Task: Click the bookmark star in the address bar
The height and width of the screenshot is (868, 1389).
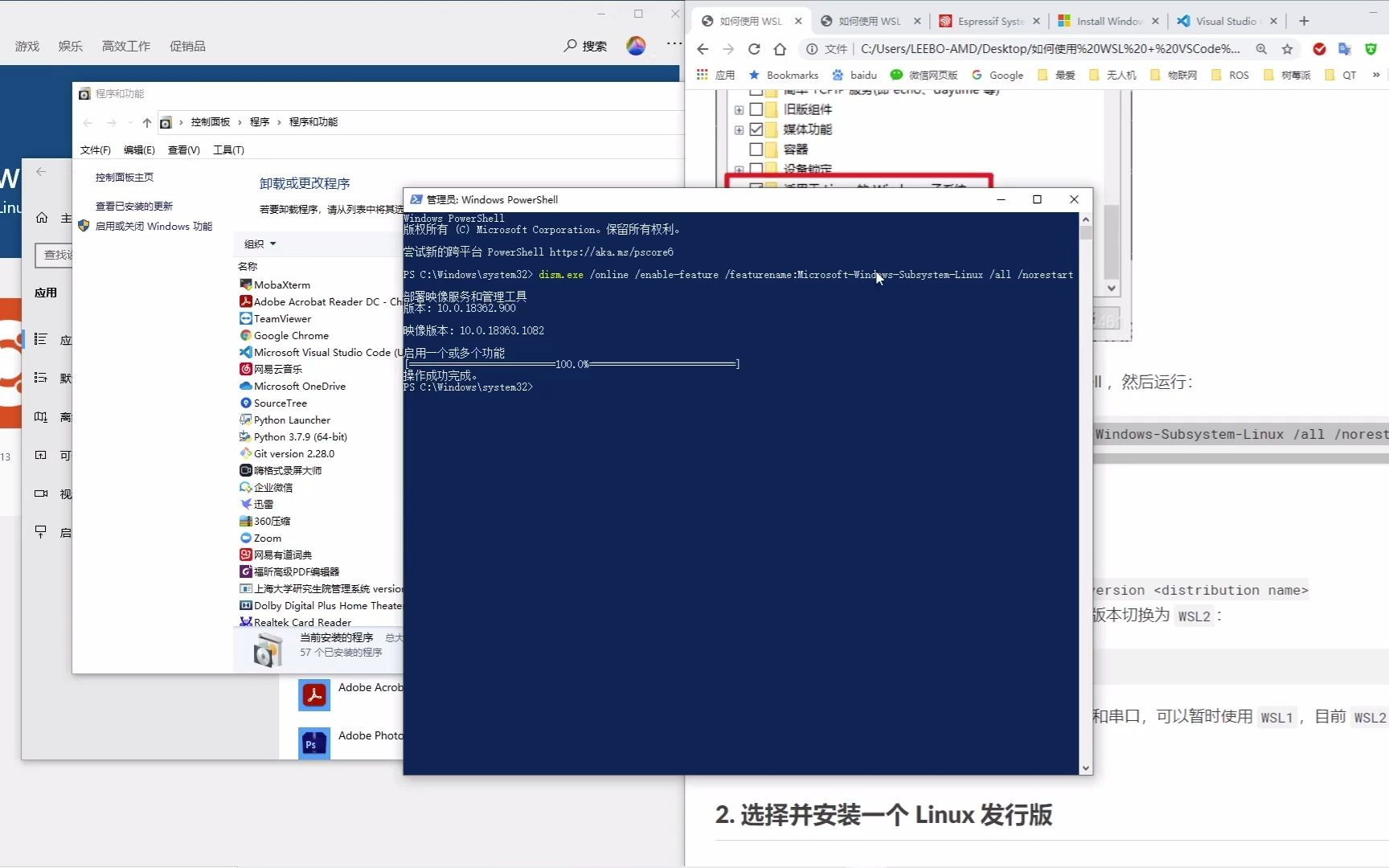Action: (x=1289, y=49)
